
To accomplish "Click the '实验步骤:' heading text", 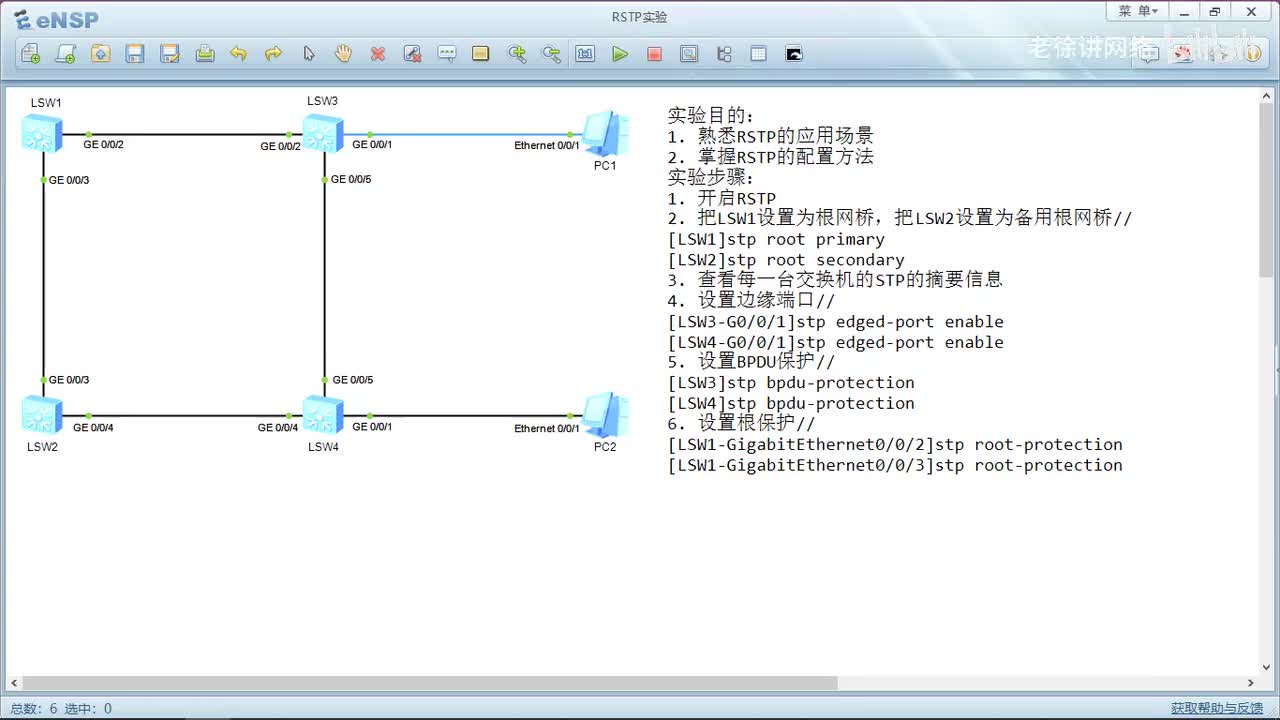I will [x=711, y=178].
